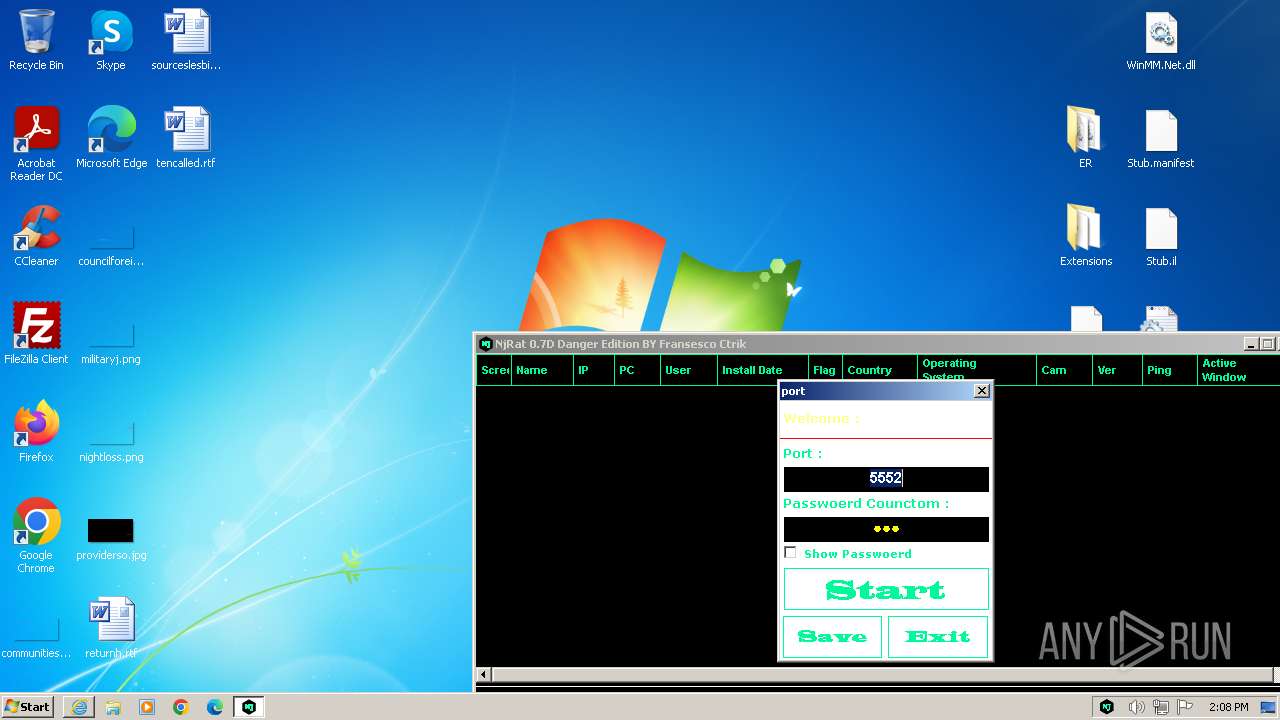
Task: Launch Microsoft Edge desktop shortcut
Action: click(111, 138)
